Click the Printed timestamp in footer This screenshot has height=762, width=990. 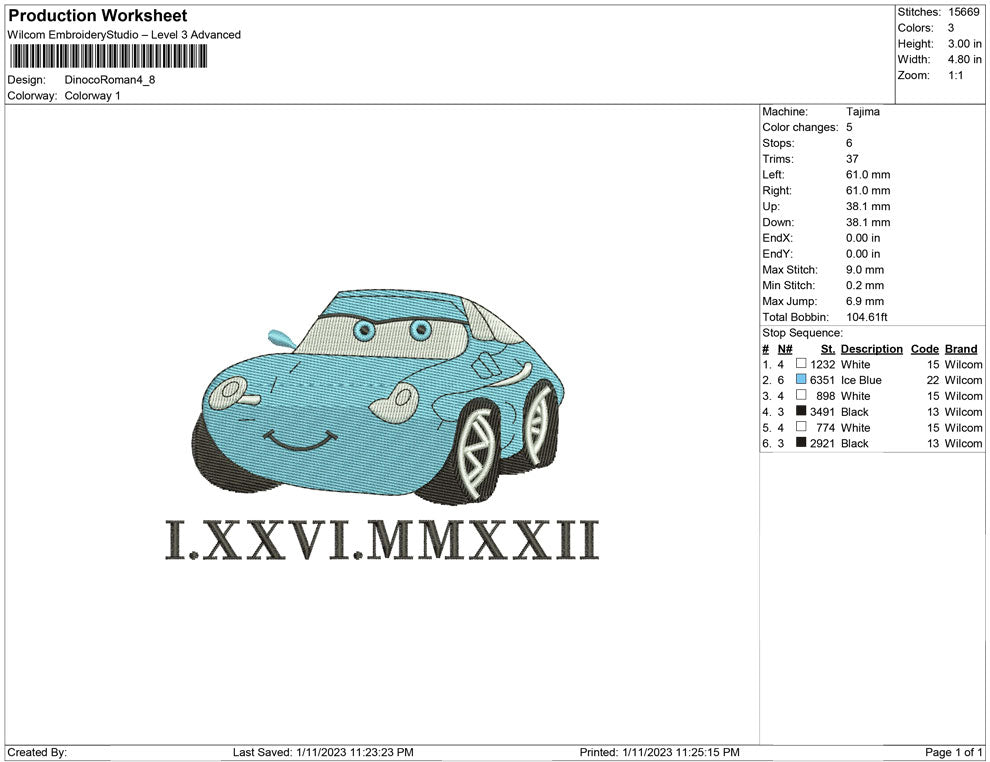click(659, 752)
